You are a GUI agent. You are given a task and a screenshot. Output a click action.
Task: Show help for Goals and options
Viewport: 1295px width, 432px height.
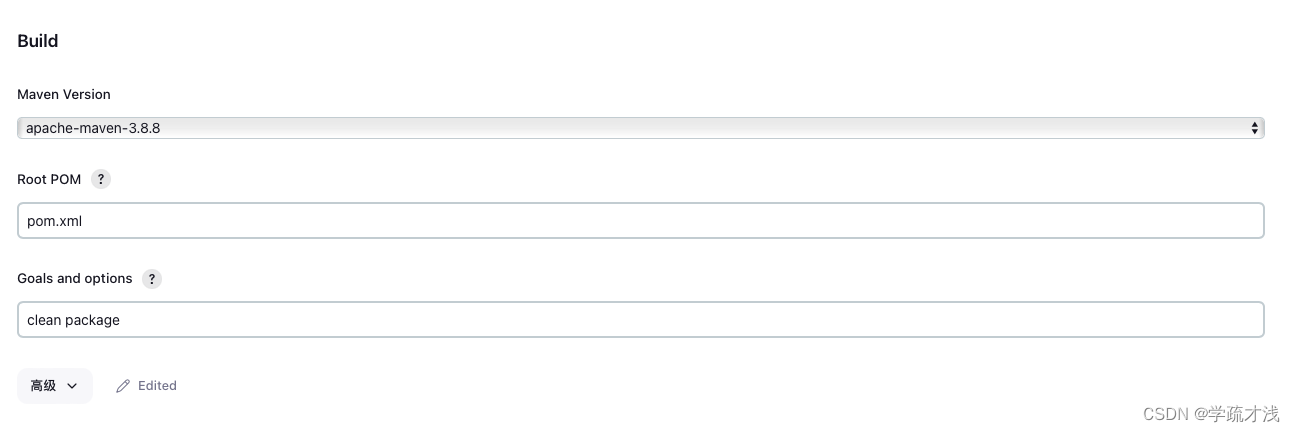152,279
